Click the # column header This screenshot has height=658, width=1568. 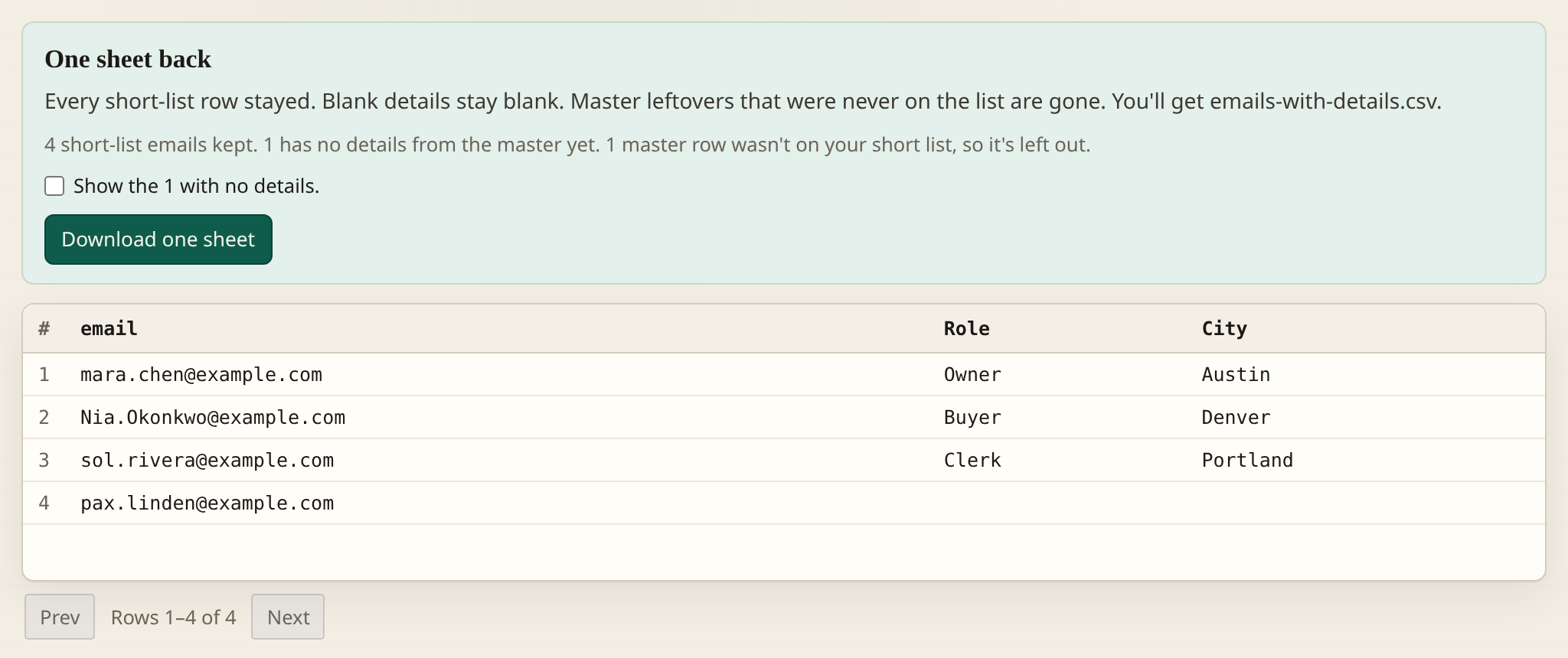[44, 328]
